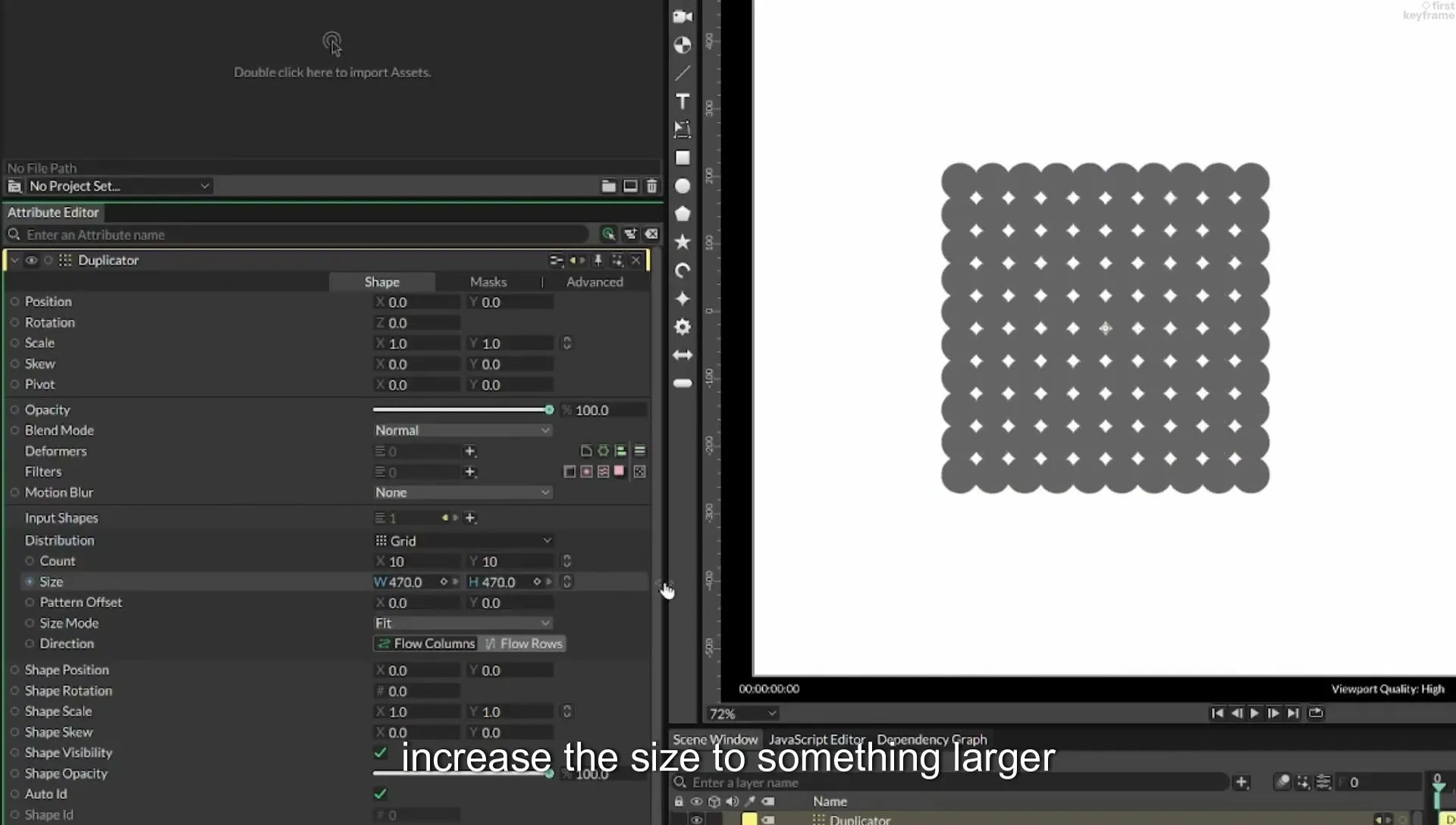Select the Cog shape tool
The width and height of the screenshot is (1456, 825).
pos(682,327)
